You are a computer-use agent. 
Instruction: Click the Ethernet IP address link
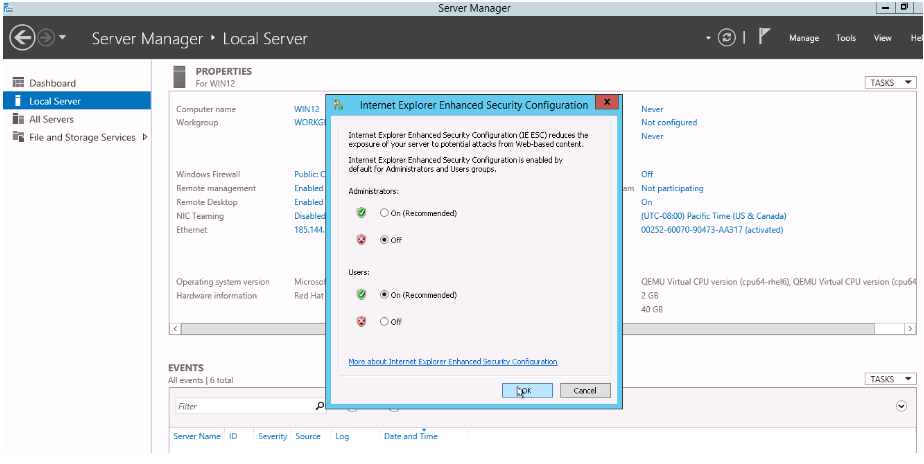pos(309,230)
